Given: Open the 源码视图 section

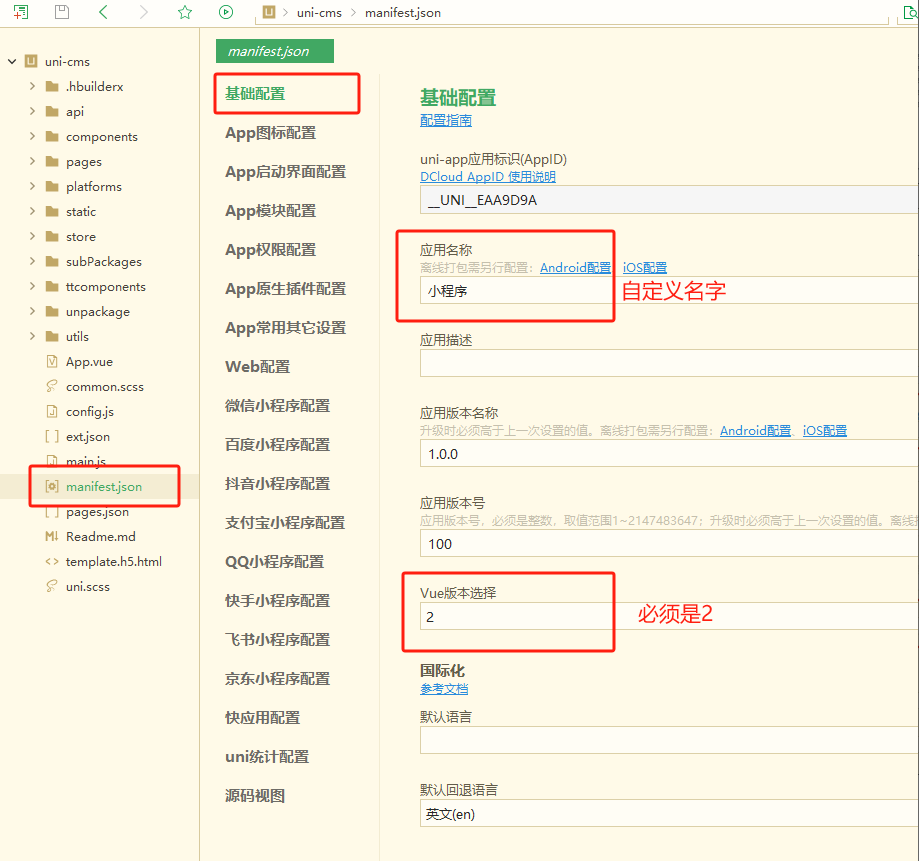Looking at the screenshot, I should point(255,796).
